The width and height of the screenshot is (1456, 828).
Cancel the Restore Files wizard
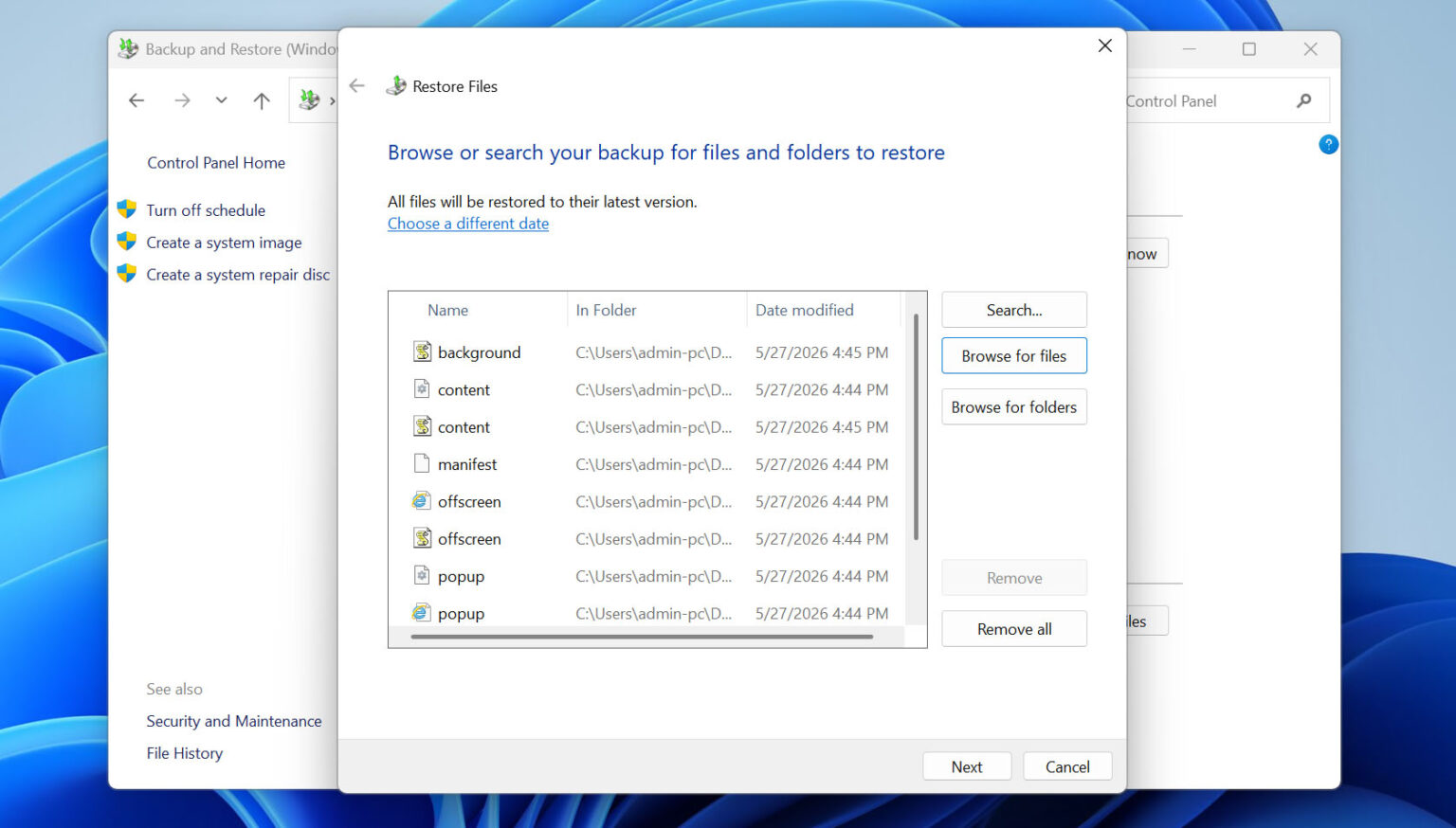coord(1067,766)
